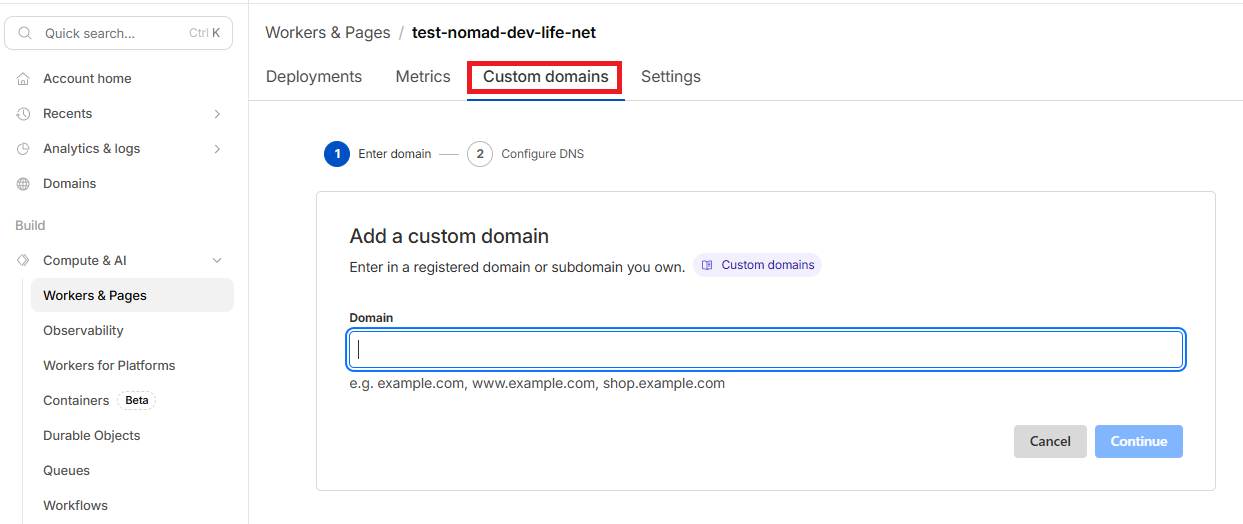
Task: Select step 2 Configure DNS circle
Action: tap(480, 154)
